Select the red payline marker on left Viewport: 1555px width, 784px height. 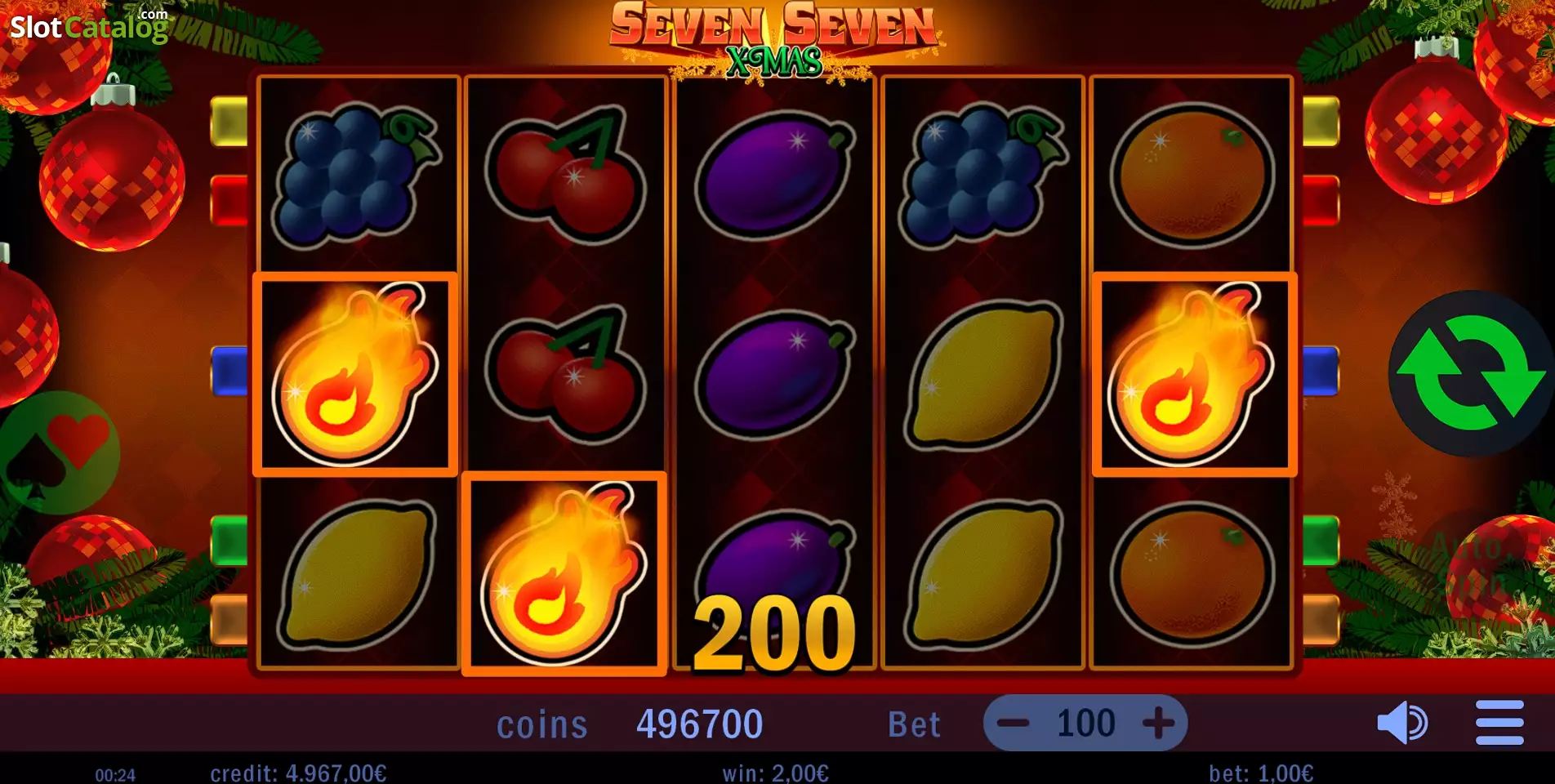pyautogui.click(x=229, y=200)
